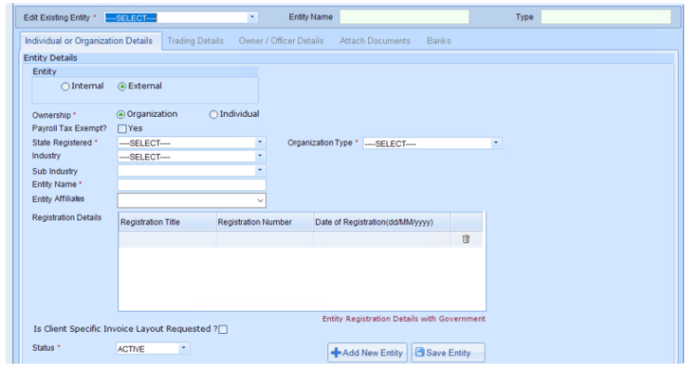688x371 pixels.
Task: Select the Internal entity radio button
Action: pos(65,86)
